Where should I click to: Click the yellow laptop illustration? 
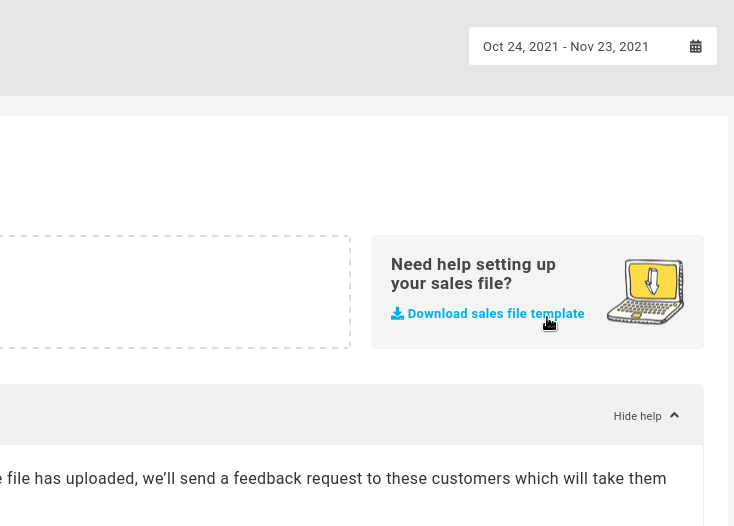click(646, 292)
